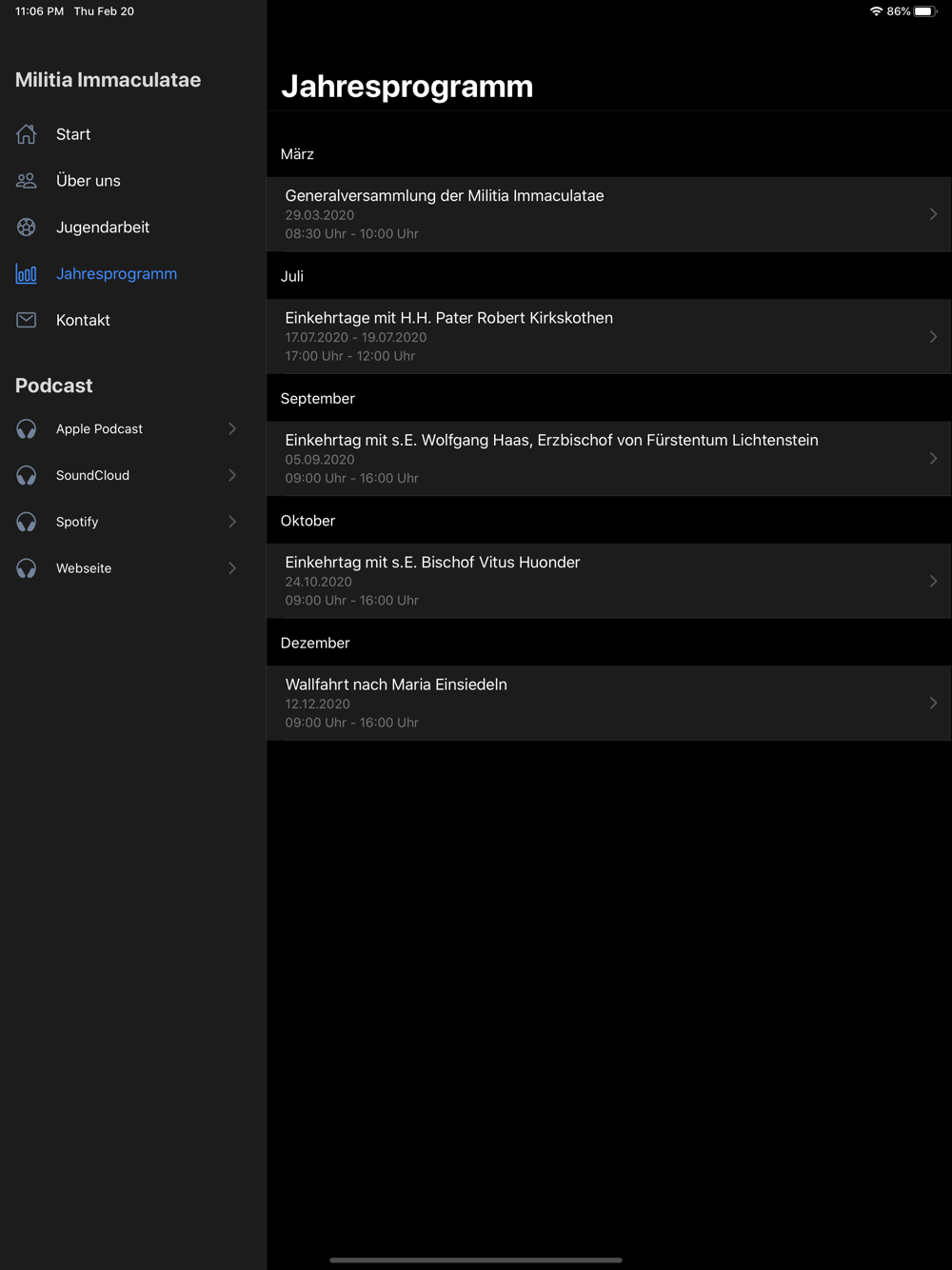Click the Über uns people icon
Viewport: 952px width, 1270px height.
[27, 181]
